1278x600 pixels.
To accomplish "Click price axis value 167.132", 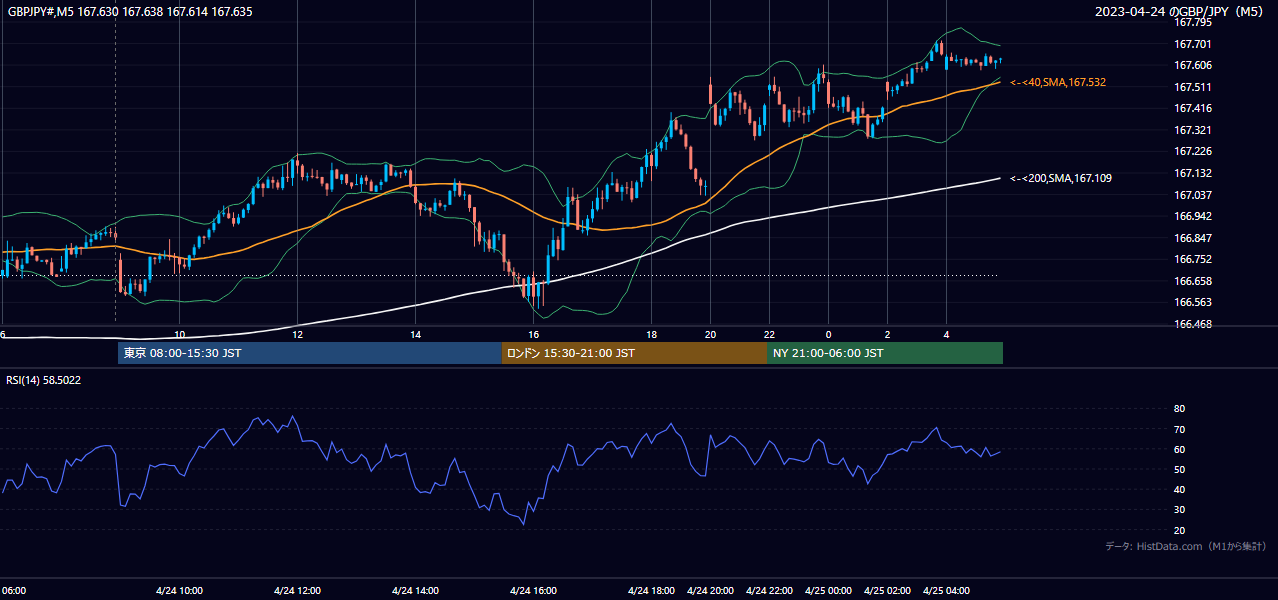I will click(x=1192, y=173).
